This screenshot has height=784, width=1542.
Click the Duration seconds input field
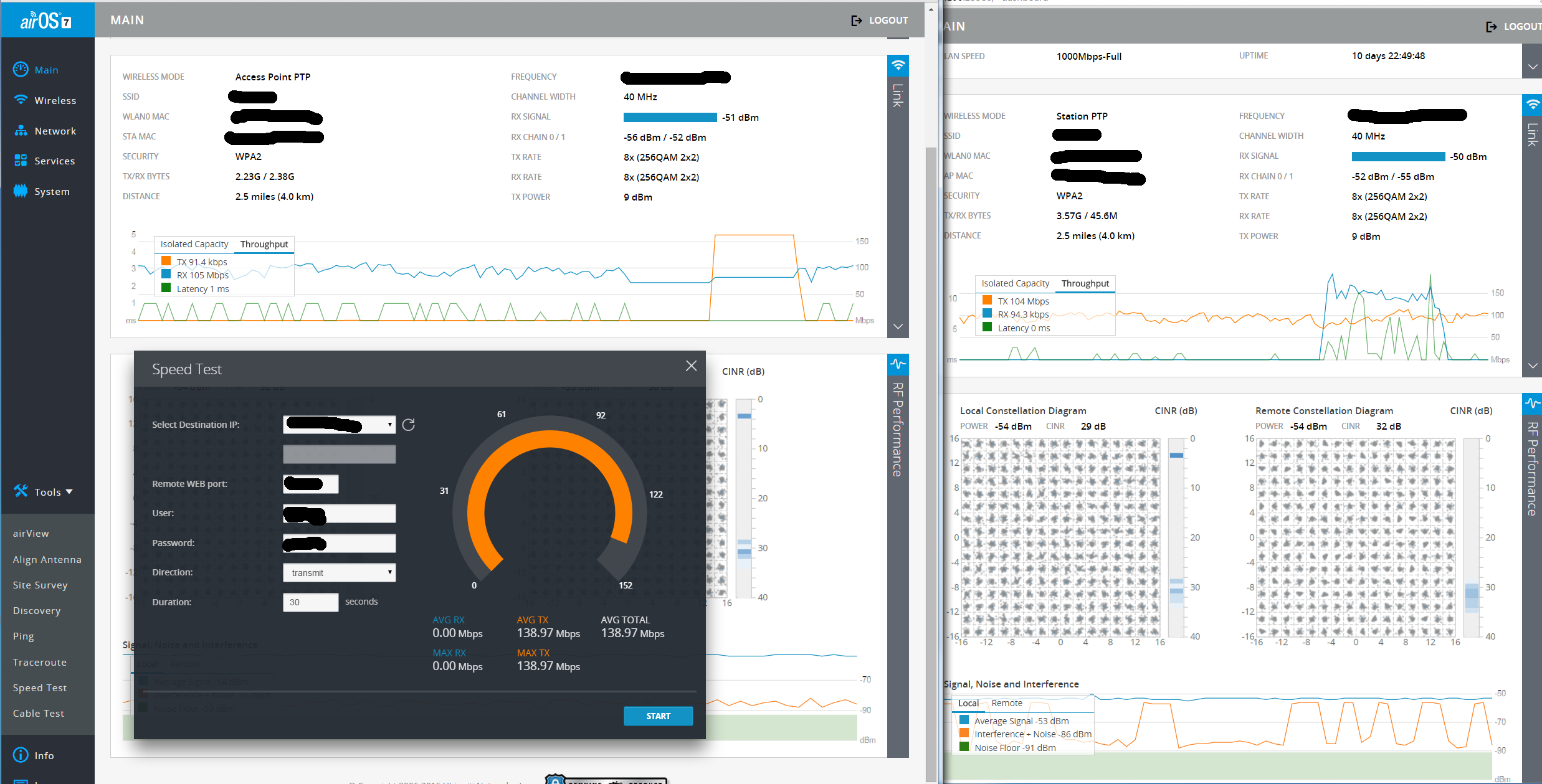click(x=310, y=602)
